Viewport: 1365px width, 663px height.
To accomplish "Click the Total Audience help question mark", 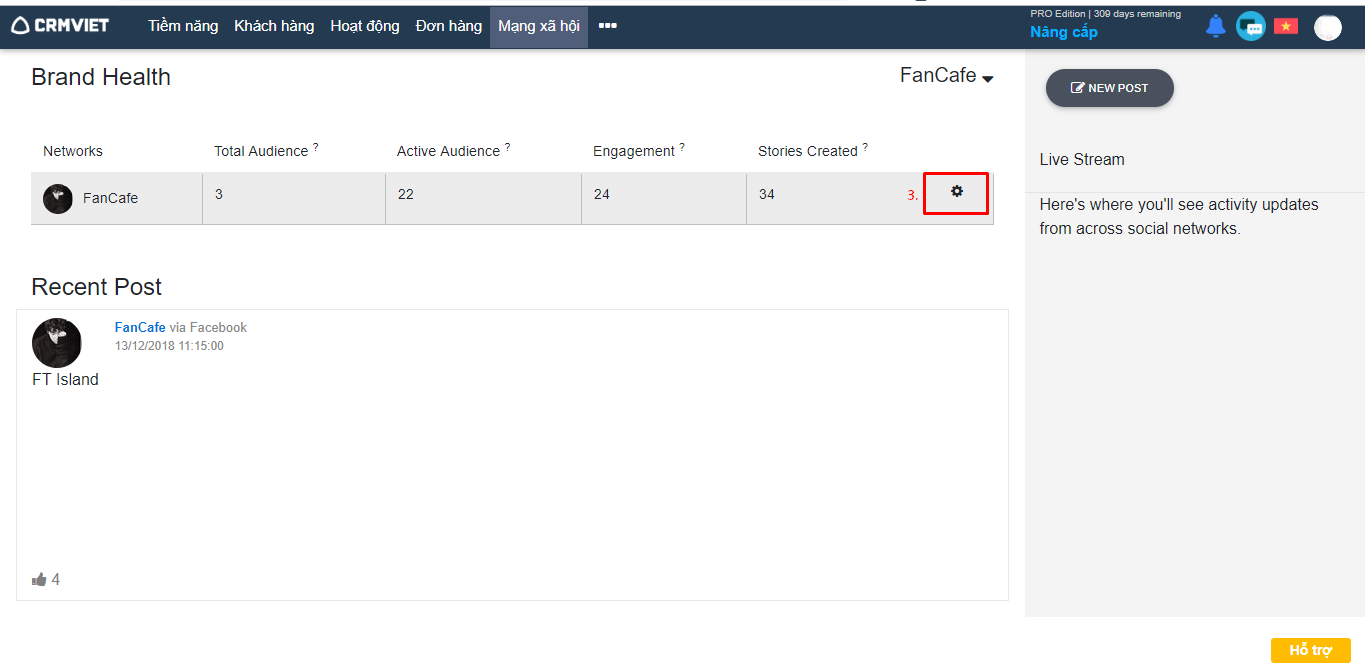I will tap(316, 147).
